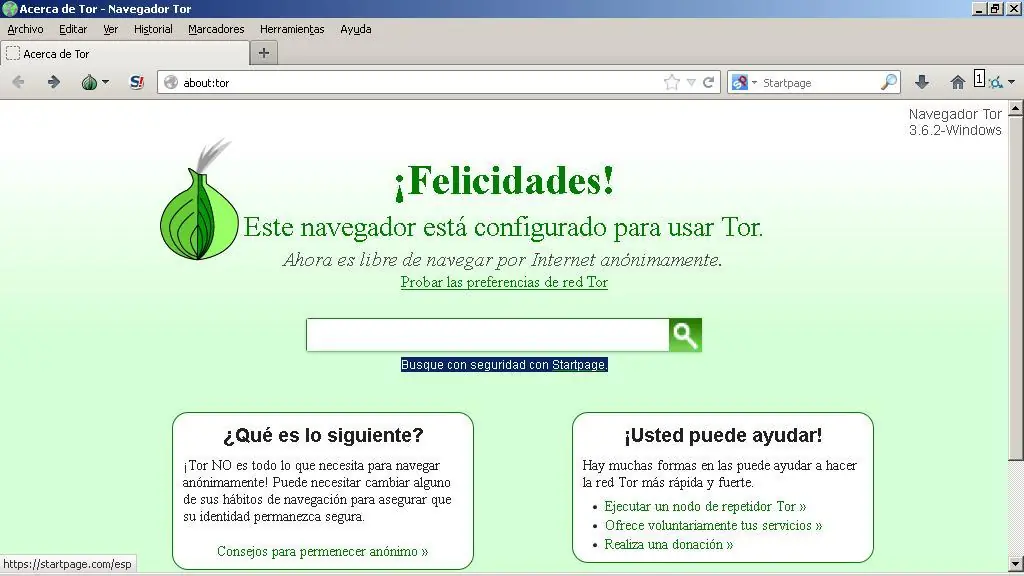Click the vertical scrollbar up arrow
The image size is (1024, 576).
point(1016,108)
